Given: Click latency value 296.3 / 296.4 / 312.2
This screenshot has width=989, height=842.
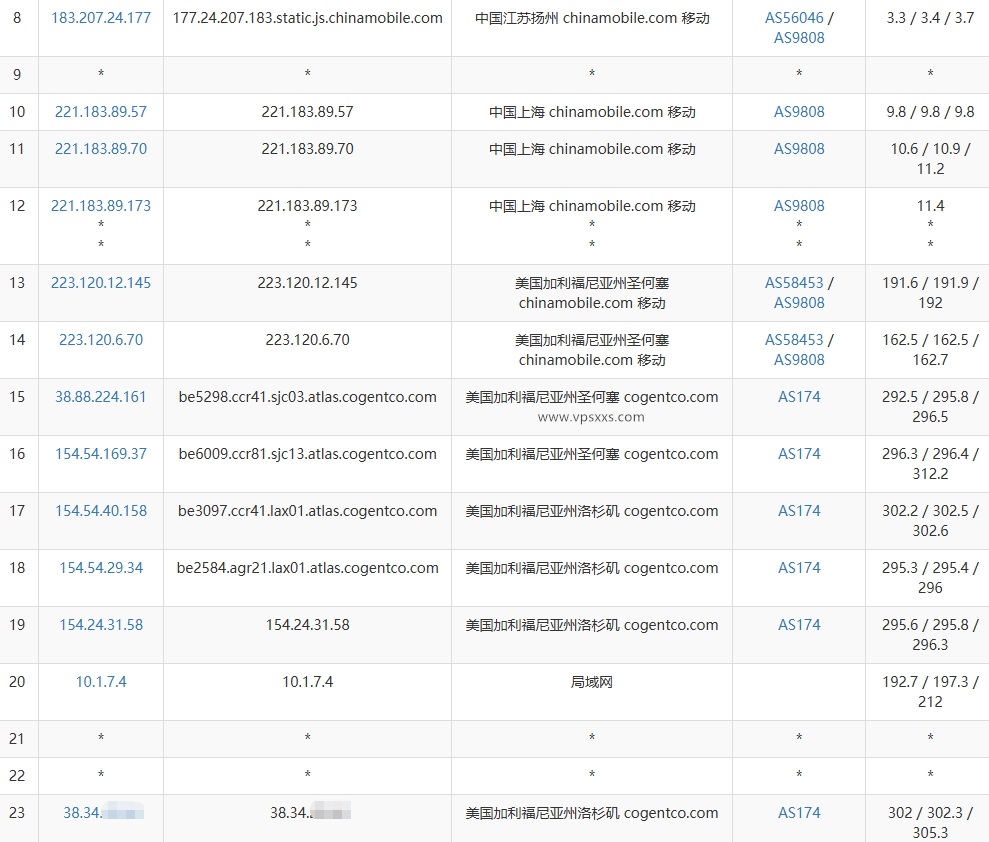Looking at the screenshot, I should click(x=930, y=464).
